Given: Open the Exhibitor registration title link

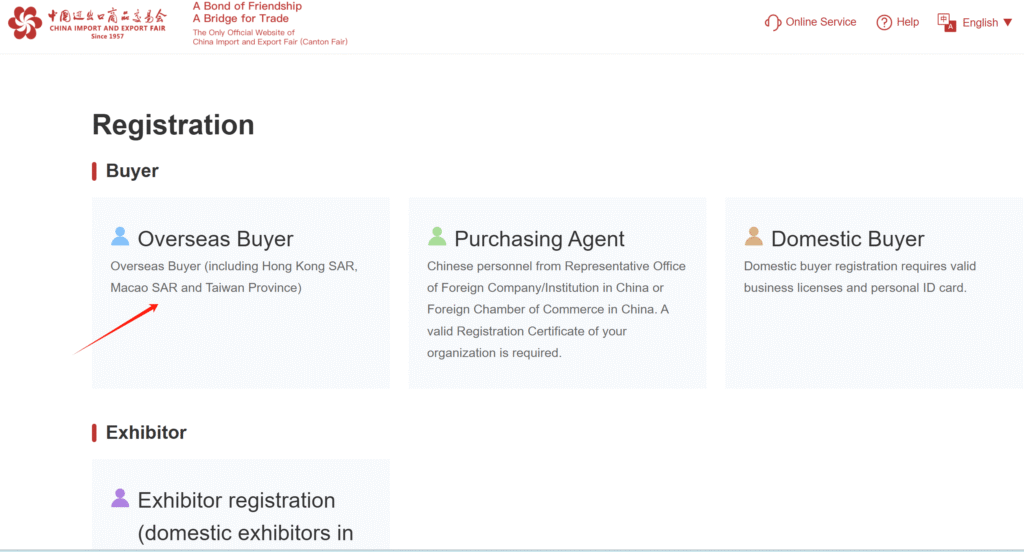Looking at the screenshot, I should click(236, 501).
